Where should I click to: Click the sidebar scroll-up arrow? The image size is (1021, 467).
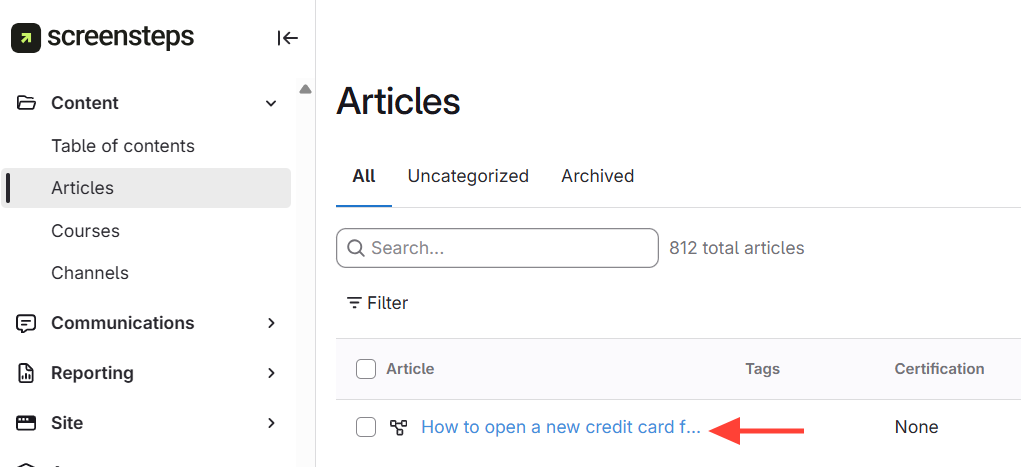tap(305, 89)
